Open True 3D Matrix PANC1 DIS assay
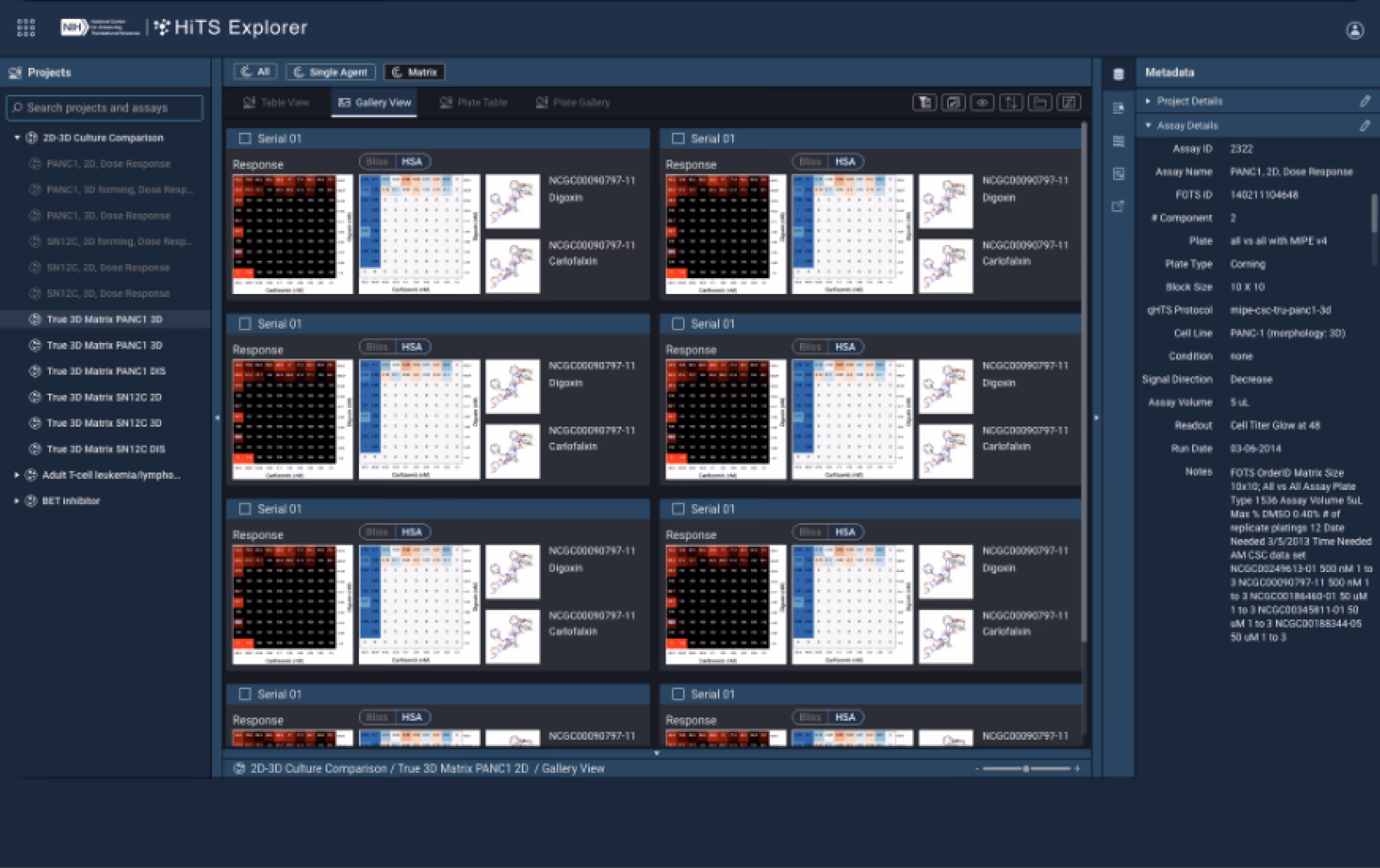This screenshot has width=1380, height=868. tap(106, 371)
